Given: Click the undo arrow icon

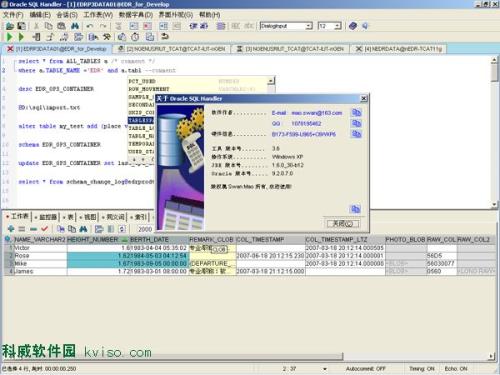Looking at the screenshot, I should click(x=90, y=26).
